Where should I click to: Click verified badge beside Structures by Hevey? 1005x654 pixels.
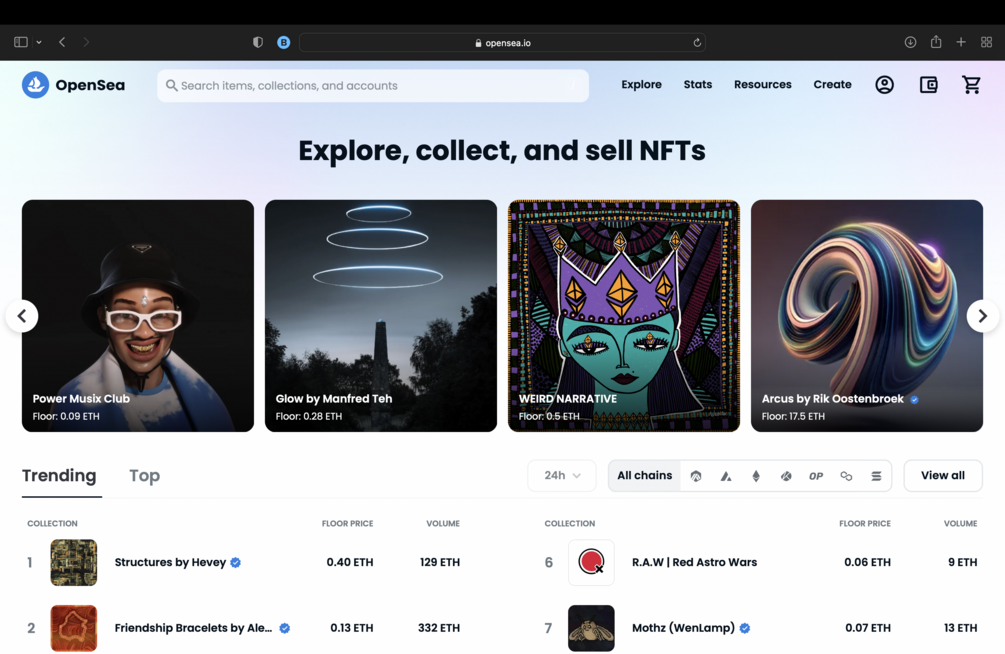point(236,562)
